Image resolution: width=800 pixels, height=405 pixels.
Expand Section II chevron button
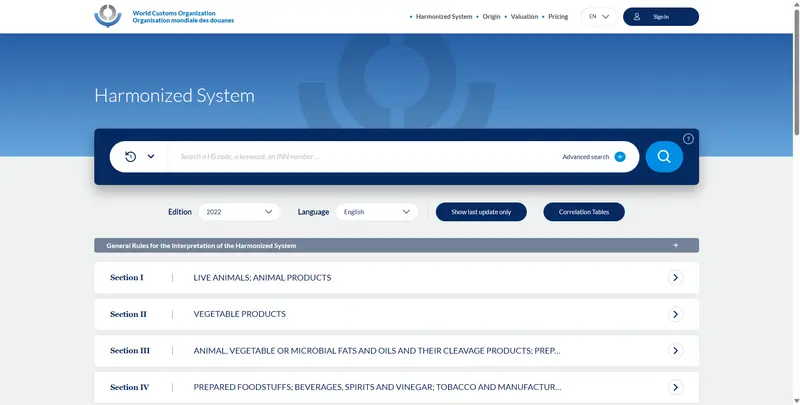[x=675, y=314]
